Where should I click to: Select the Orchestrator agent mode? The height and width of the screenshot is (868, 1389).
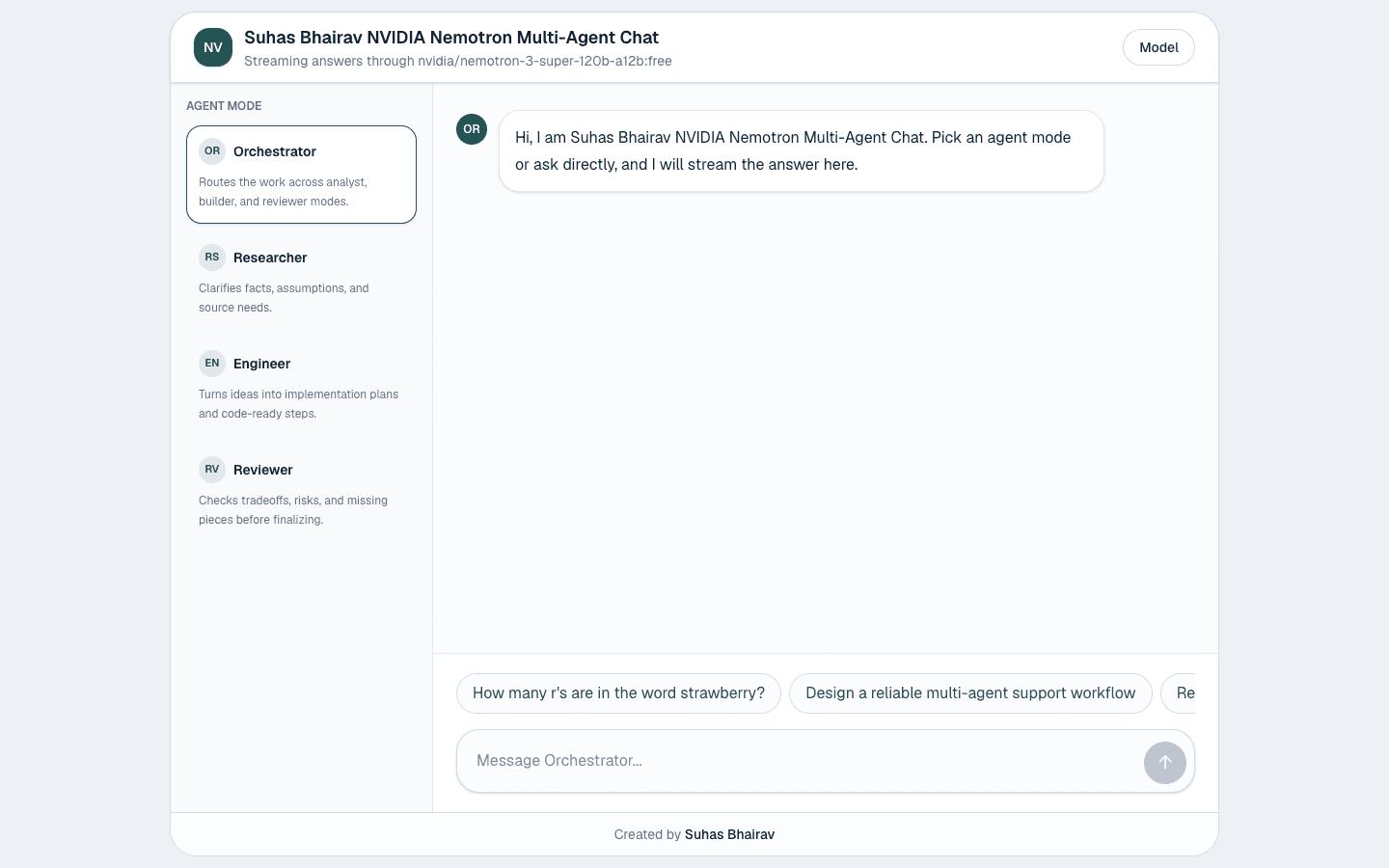(301, 175)
